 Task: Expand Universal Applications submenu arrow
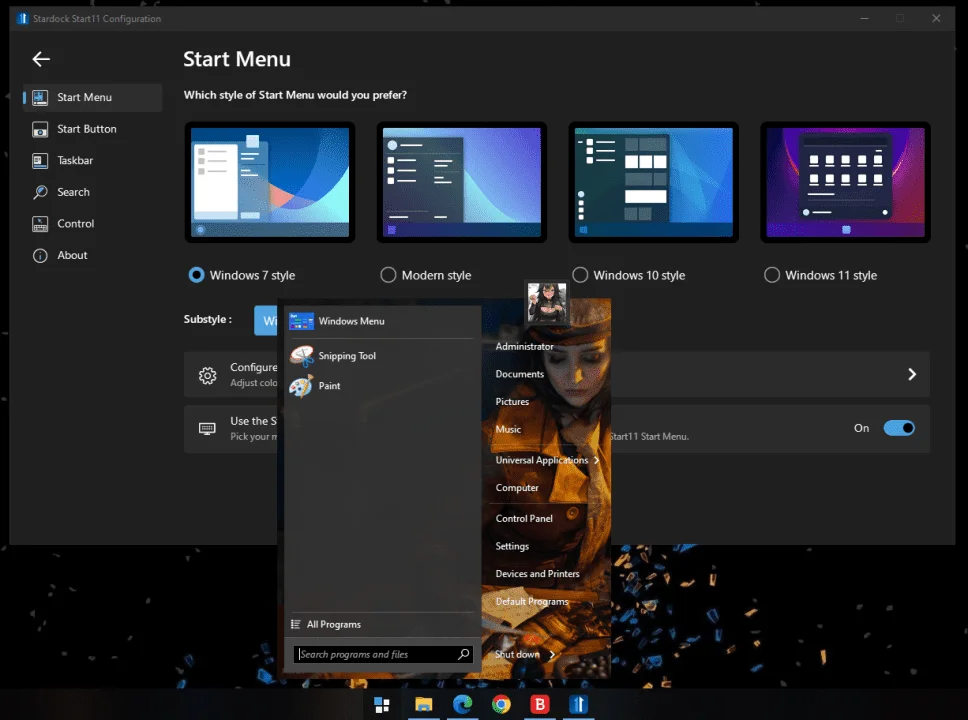coord(596,460)
